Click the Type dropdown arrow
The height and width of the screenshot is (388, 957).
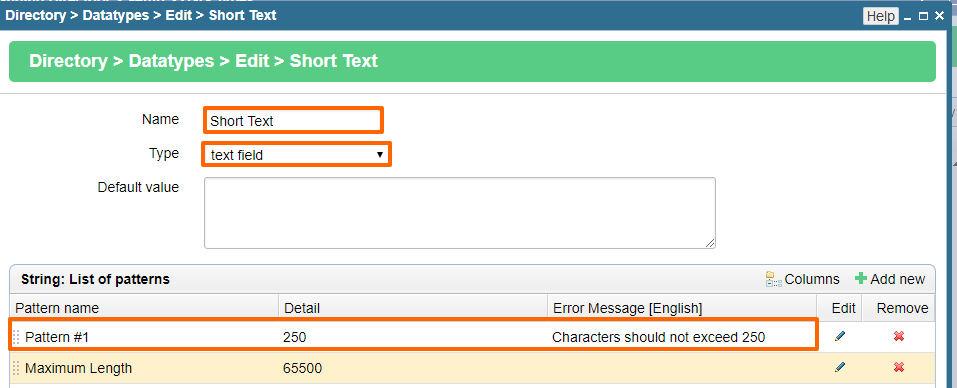[x=380, y=155]
